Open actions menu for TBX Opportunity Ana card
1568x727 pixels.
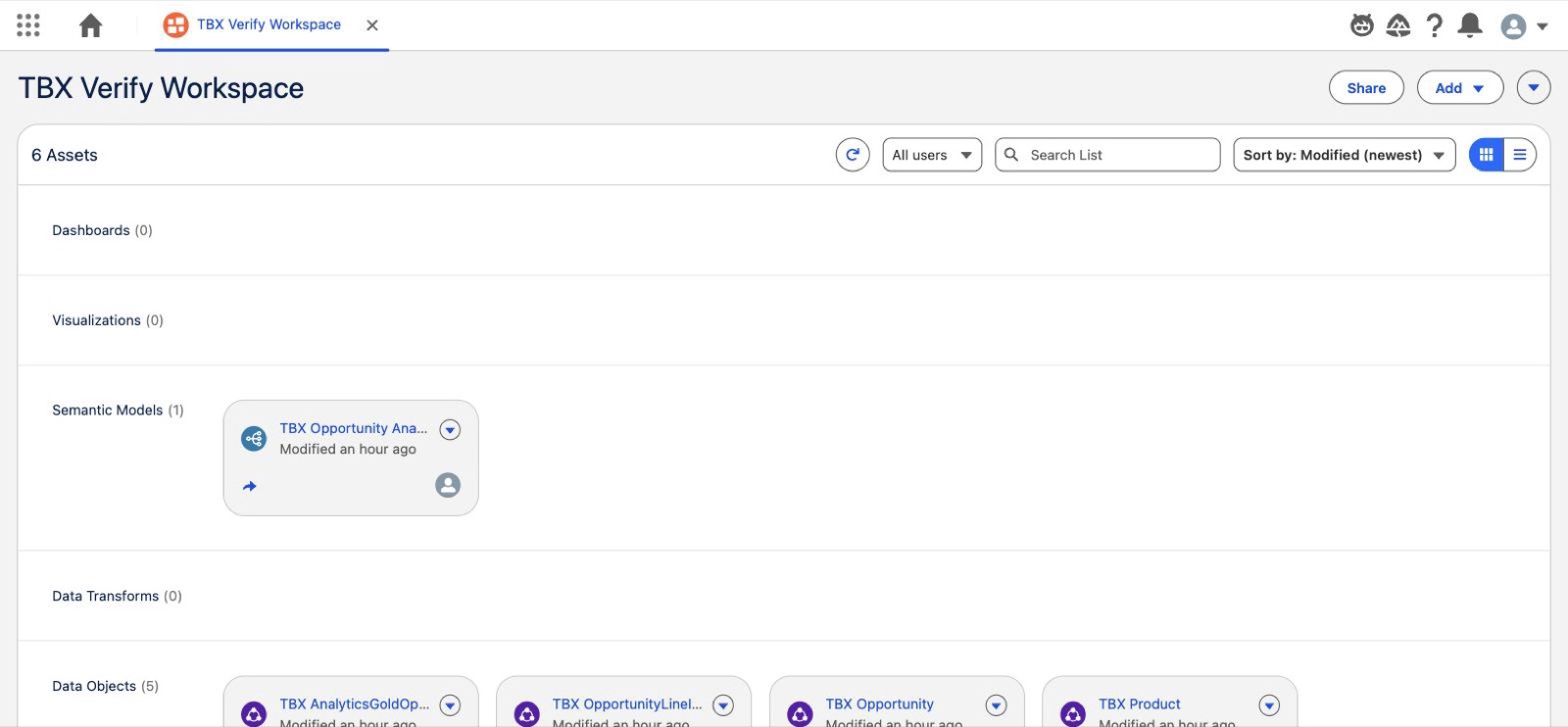click(450, 429)
